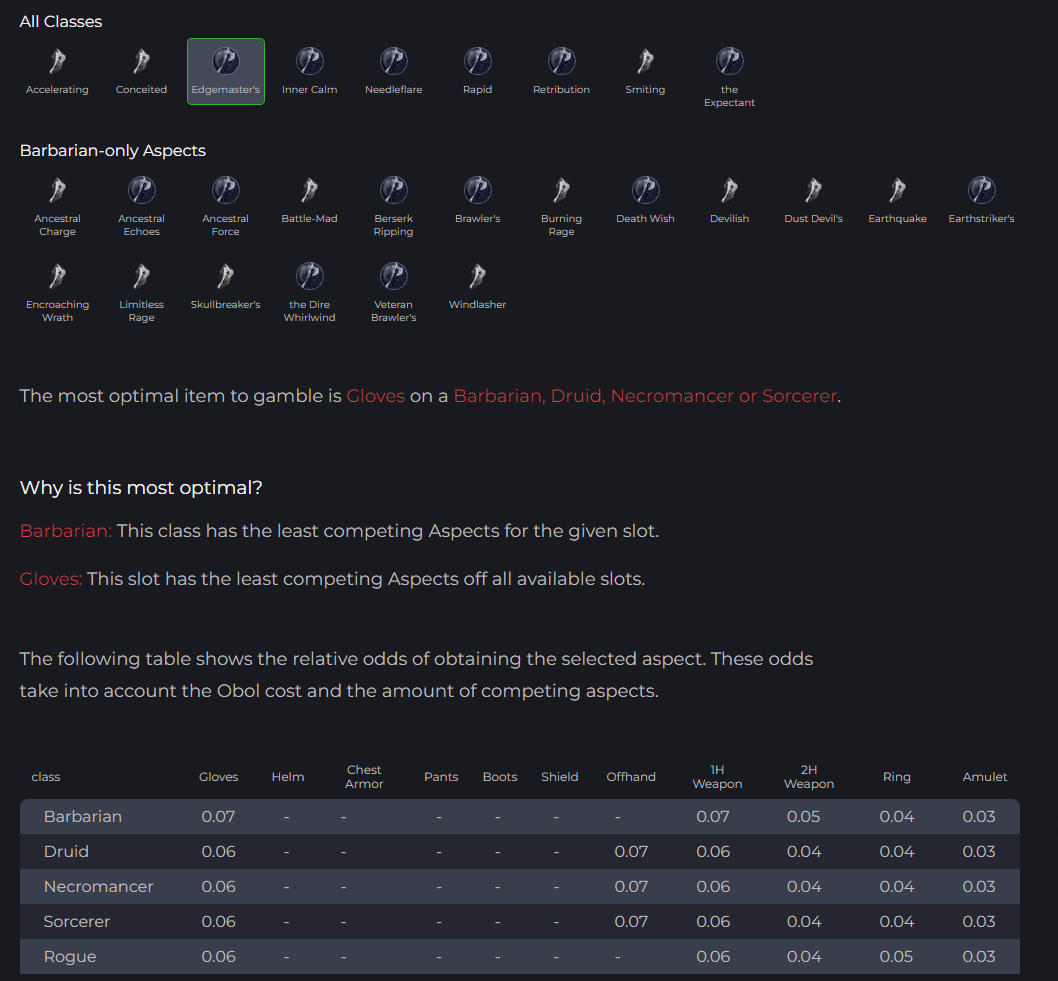
Task: Select the Windlasher aspect icon
Action: (478, 276)
